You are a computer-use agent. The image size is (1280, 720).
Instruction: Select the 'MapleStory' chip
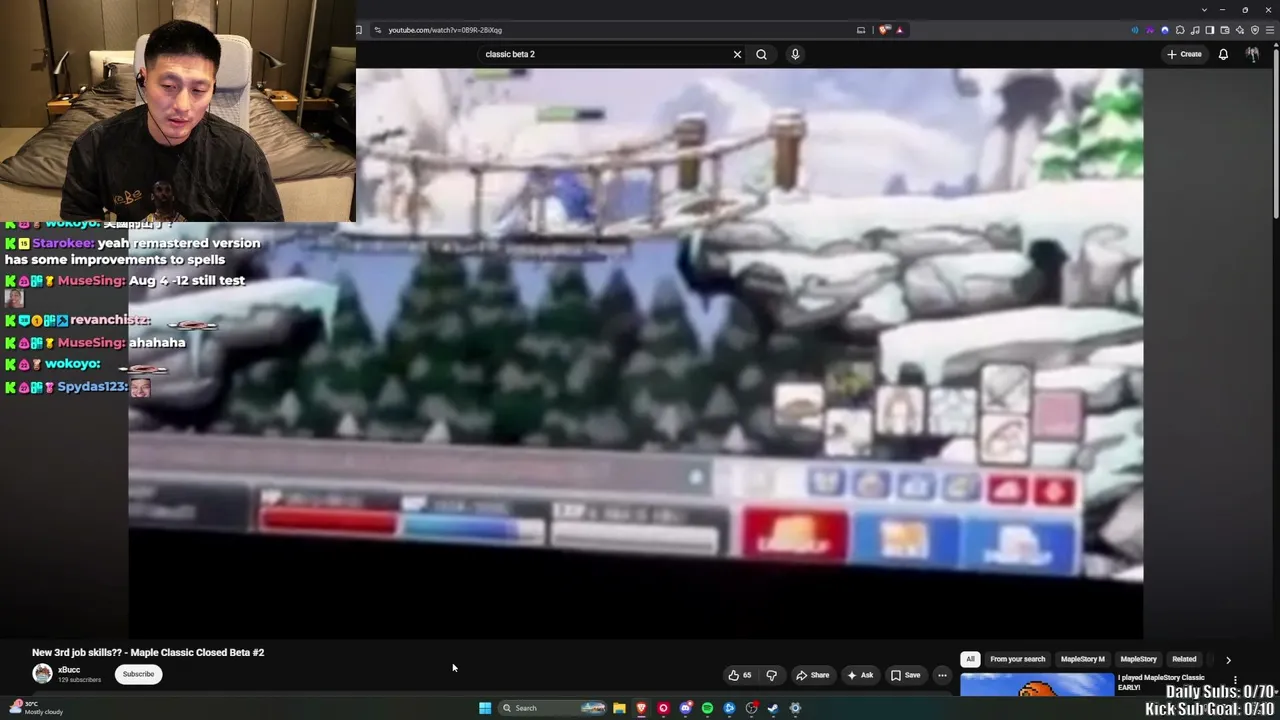[x=1138, y=659]
